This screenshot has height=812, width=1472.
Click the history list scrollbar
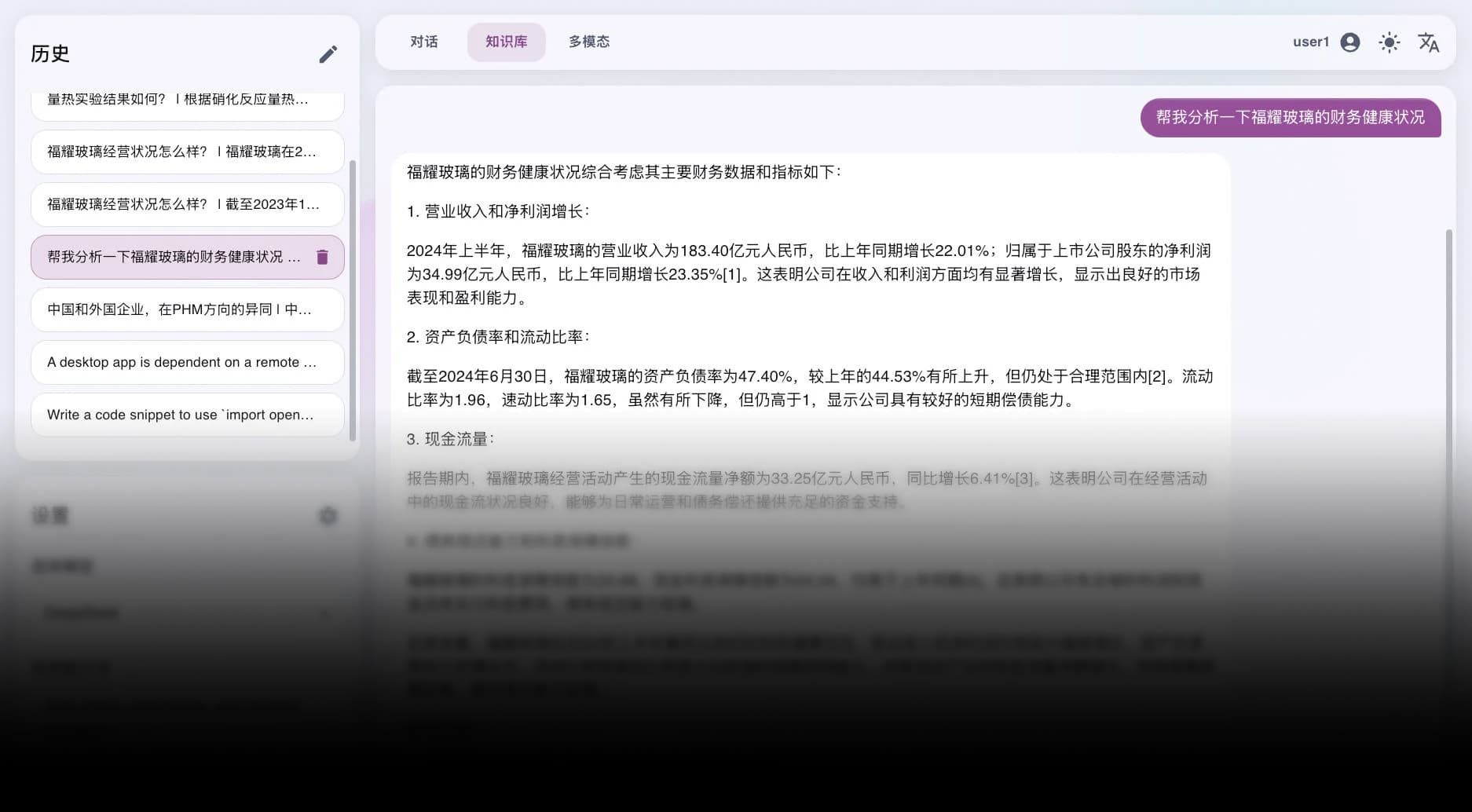pos(353,301)
